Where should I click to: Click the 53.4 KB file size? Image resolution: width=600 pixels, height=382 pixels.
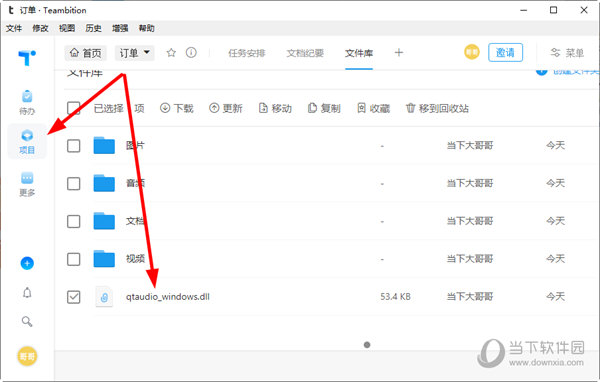(395, 297)
